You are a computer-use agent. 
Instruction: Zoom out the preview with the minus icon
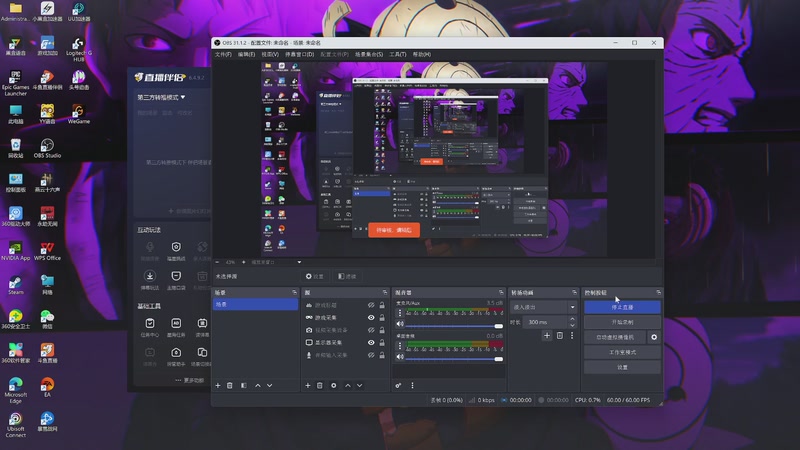click(x=217, y=262)
